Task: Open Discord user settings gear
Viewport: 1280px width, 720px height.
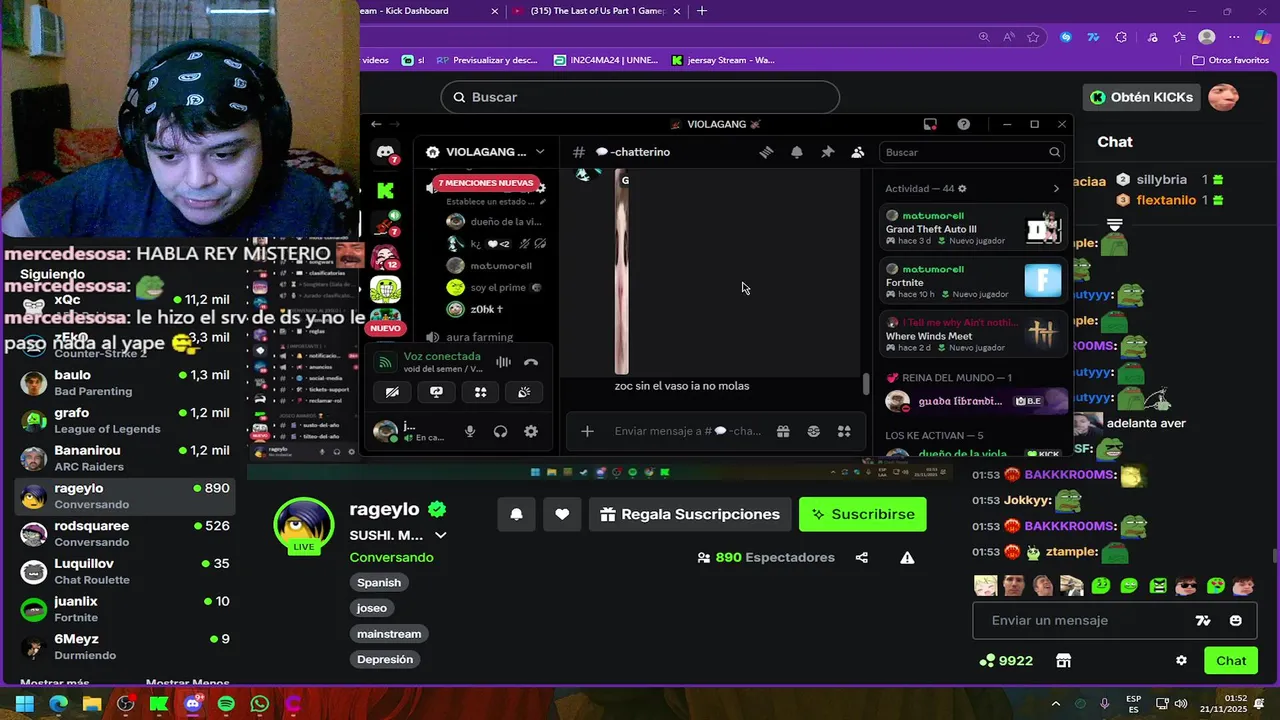Action: [x=531, y=431]
